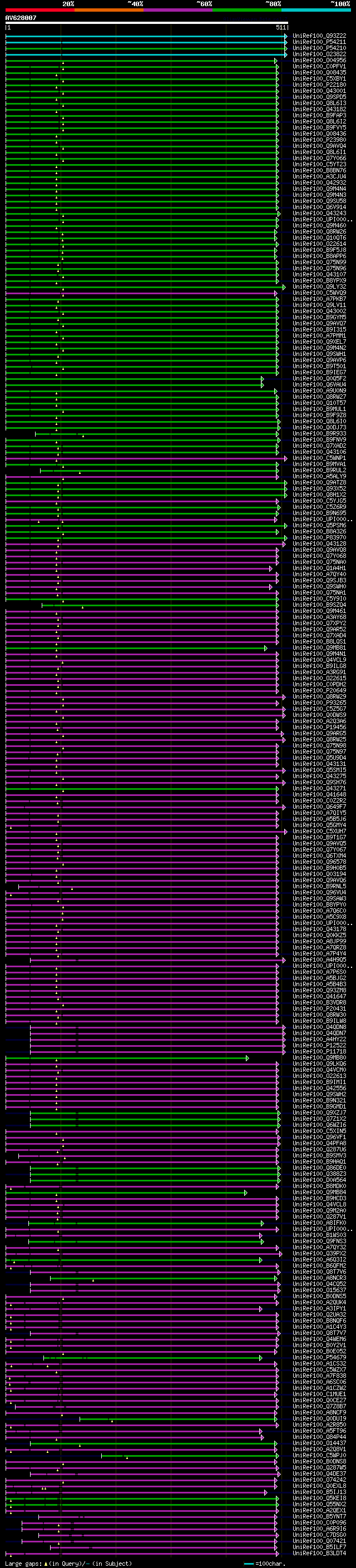Click the UniRef100_Q8RW29 entry
The image size is (356, 1568).
[x=319, y=696]
